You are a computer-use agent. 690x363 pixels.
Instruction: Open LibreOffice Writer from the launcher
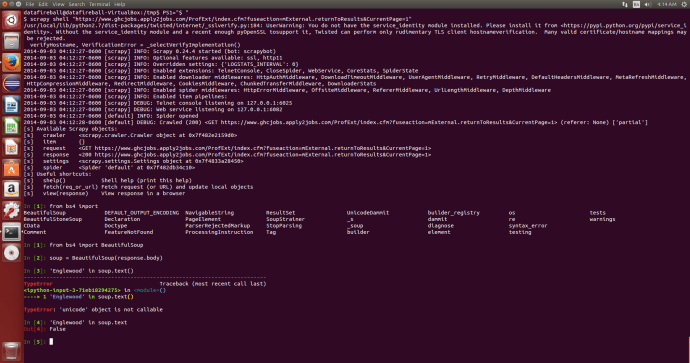tap(11, 105)
